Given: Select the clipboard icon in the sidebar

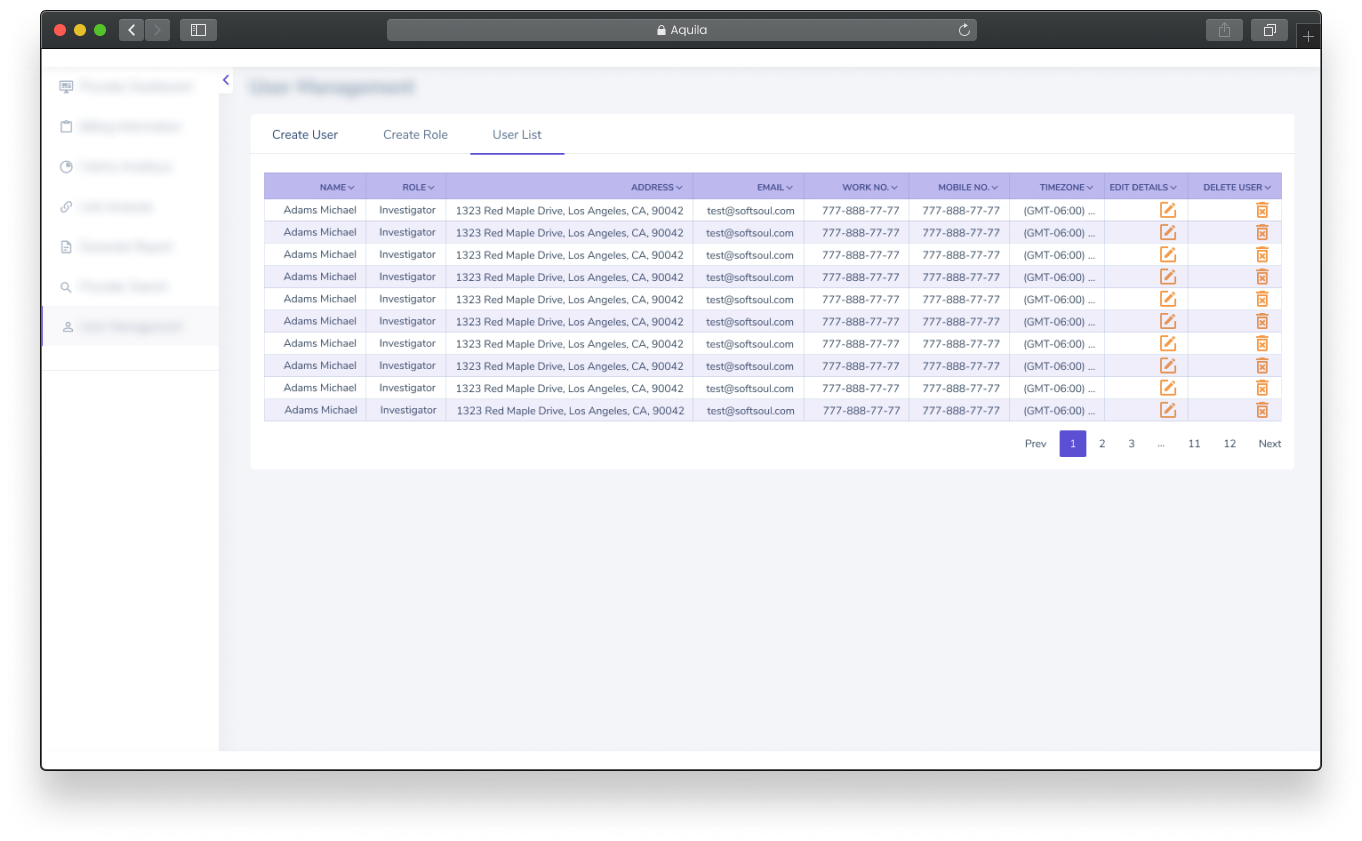Looking at the screenshot, I should [66, 126].
